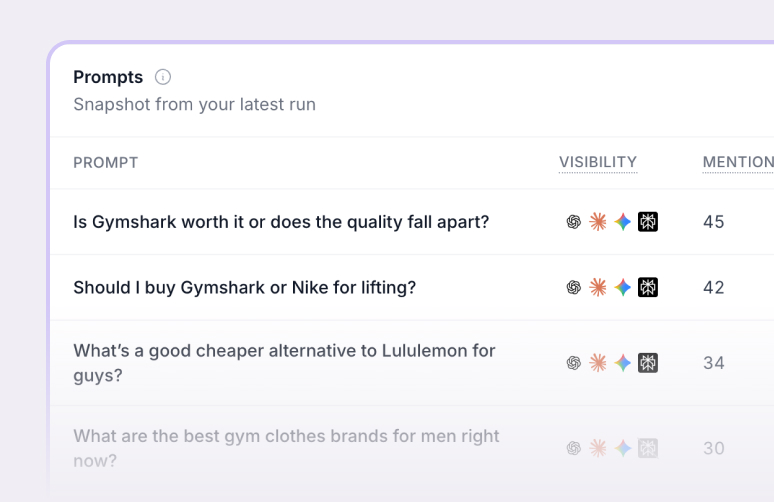Click Perplexity icon in Gymshark or Nike row

pos(648,287)
